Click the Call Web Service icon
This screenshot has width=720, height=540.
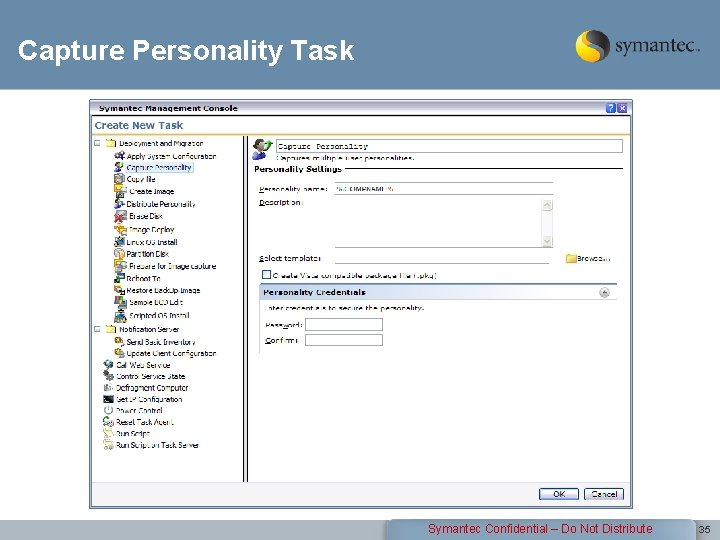[x=108, y=365]
